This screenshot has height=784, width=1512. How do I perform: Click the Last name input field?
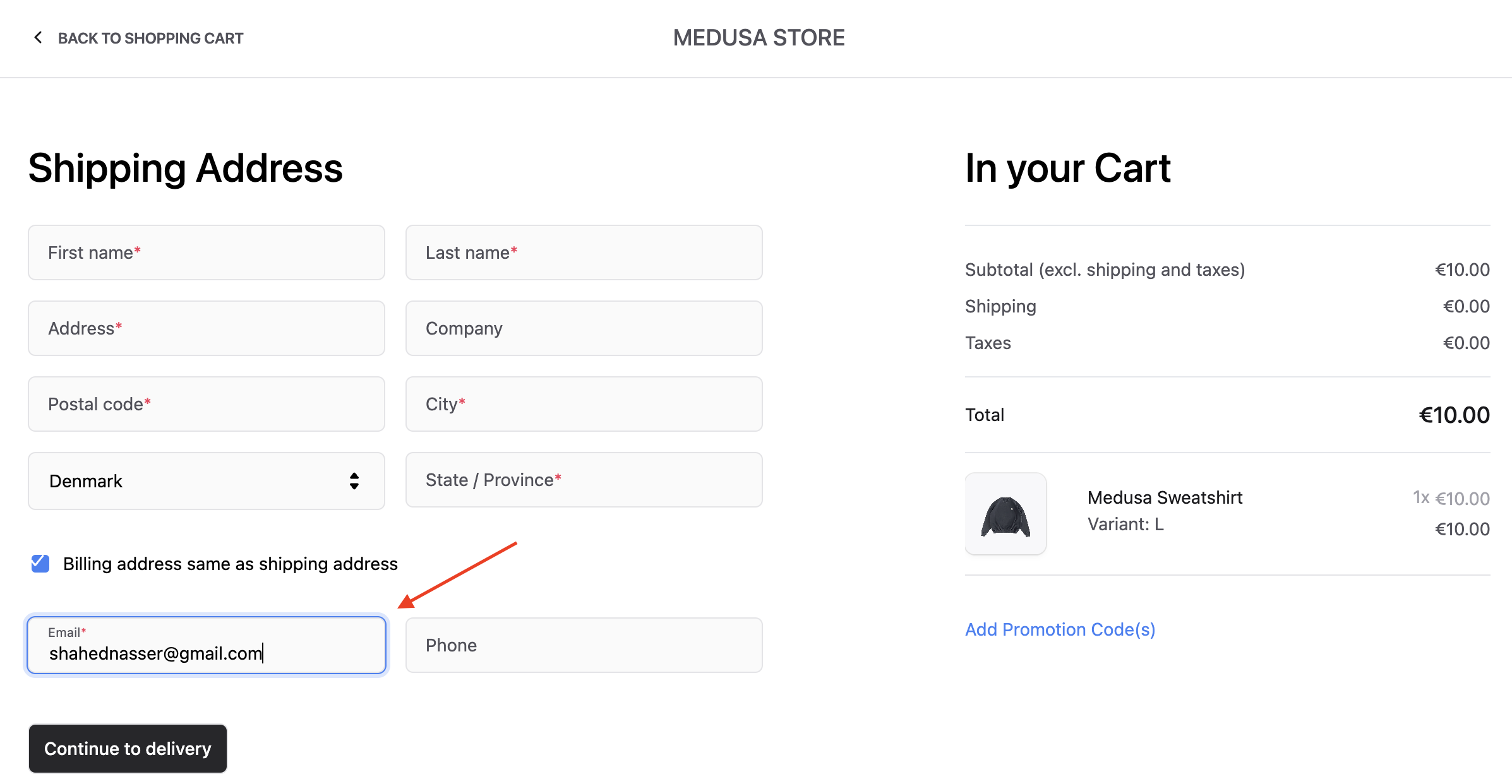583,252
